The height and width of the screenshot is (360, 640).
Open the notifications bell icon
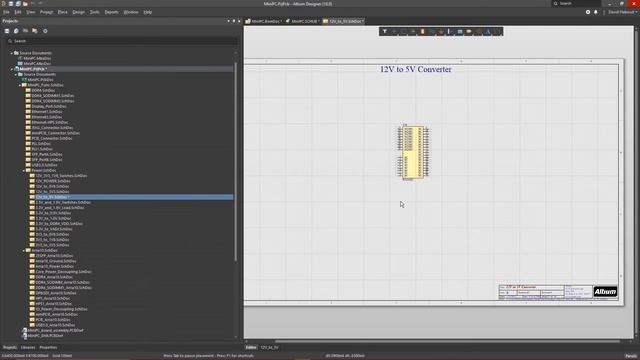tap(596, 12)
